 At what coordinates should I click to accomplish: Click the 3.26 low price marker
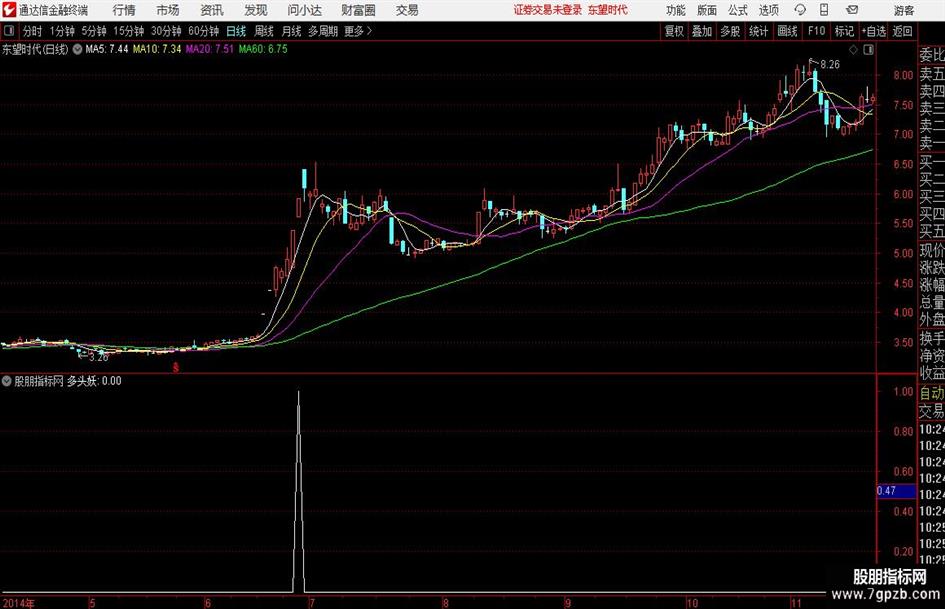click(98, 357)
